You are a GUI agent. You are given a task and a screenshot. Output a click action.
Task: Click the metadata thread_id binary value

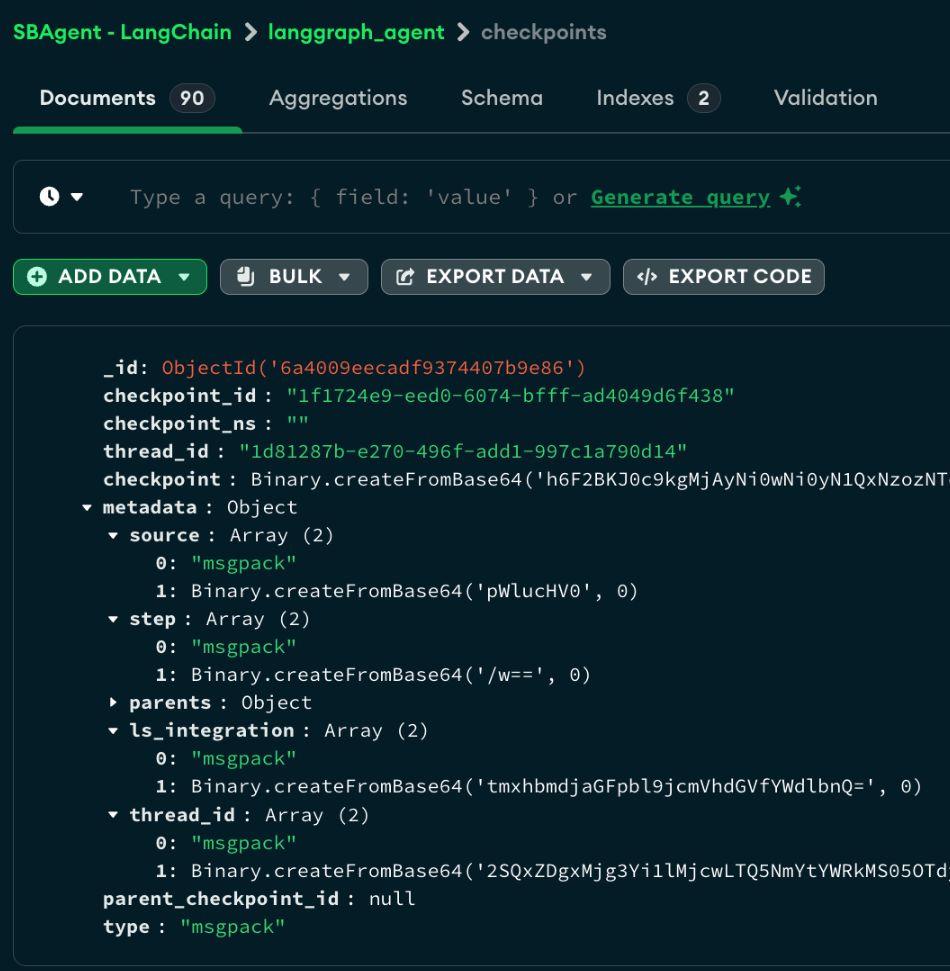coord(570,871)
